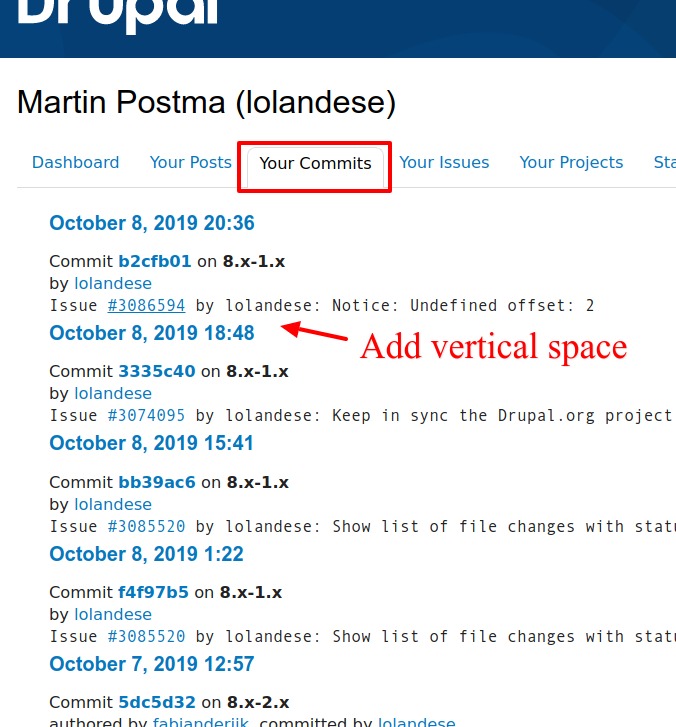Open commit b2cfb01

pos(154,262)
